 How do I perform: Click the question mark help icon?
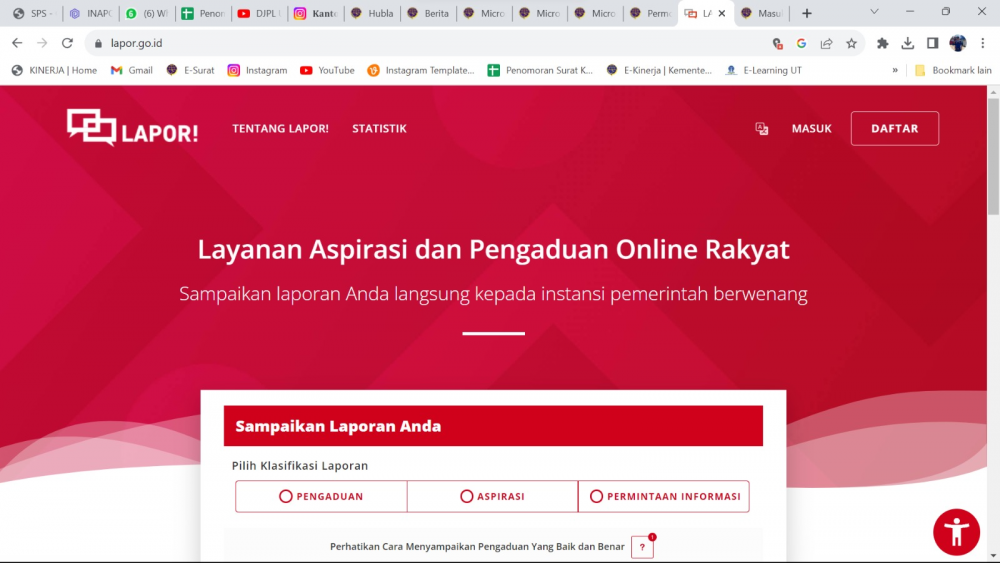[642, 547]
